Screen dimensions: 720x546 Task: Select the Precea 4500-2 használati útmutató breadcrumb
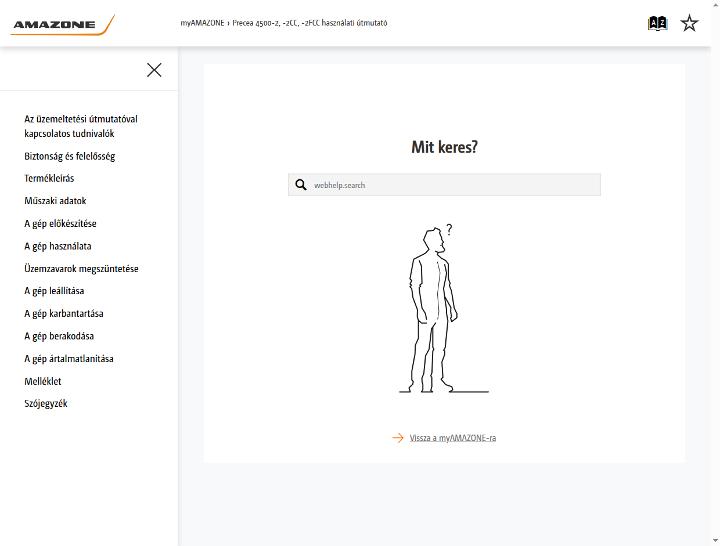point(309,23)
